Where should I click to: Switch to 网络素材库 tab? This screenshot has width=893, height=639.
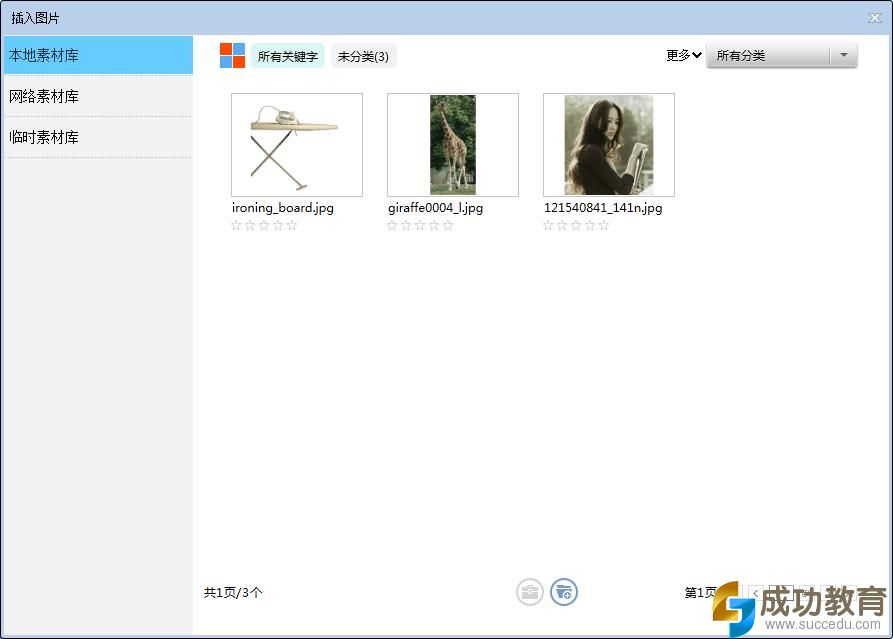click(98, 97)
